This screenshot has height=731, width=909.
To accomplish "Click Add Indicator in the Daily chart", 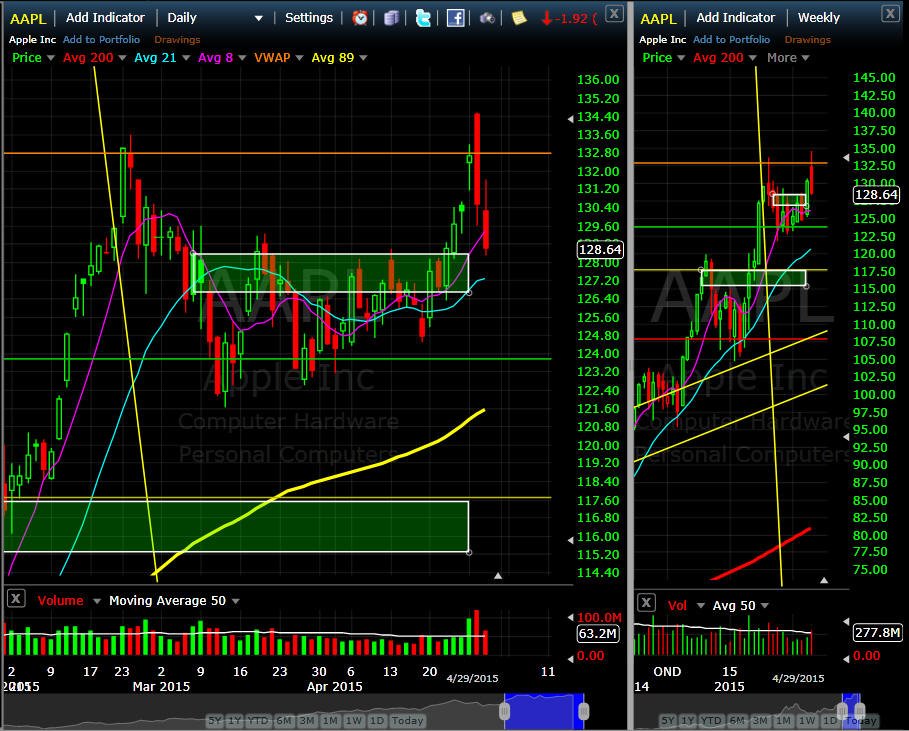I will click(105, 18).
